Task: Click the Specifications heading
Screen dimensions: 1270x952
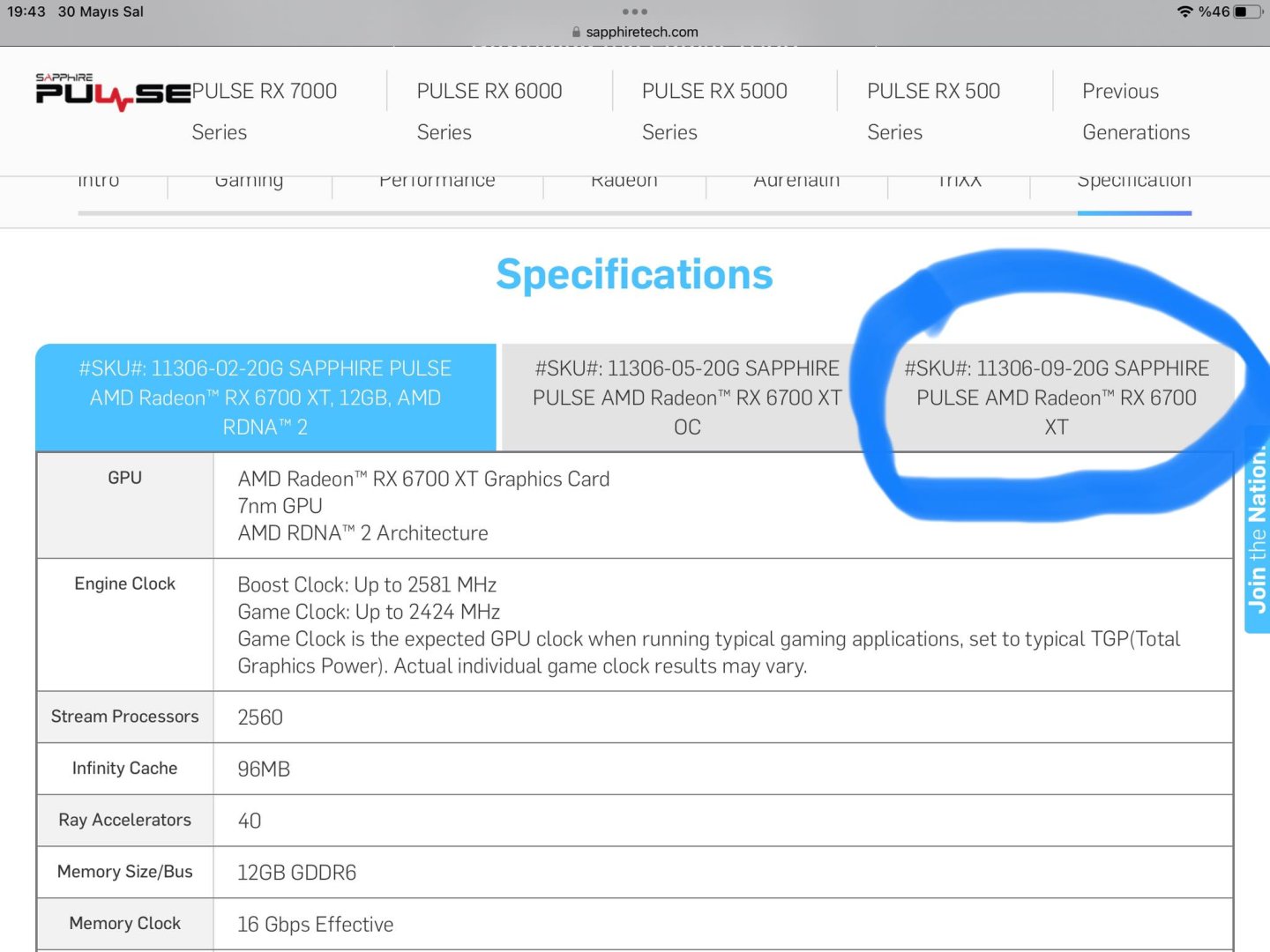Action: (634, 275)
